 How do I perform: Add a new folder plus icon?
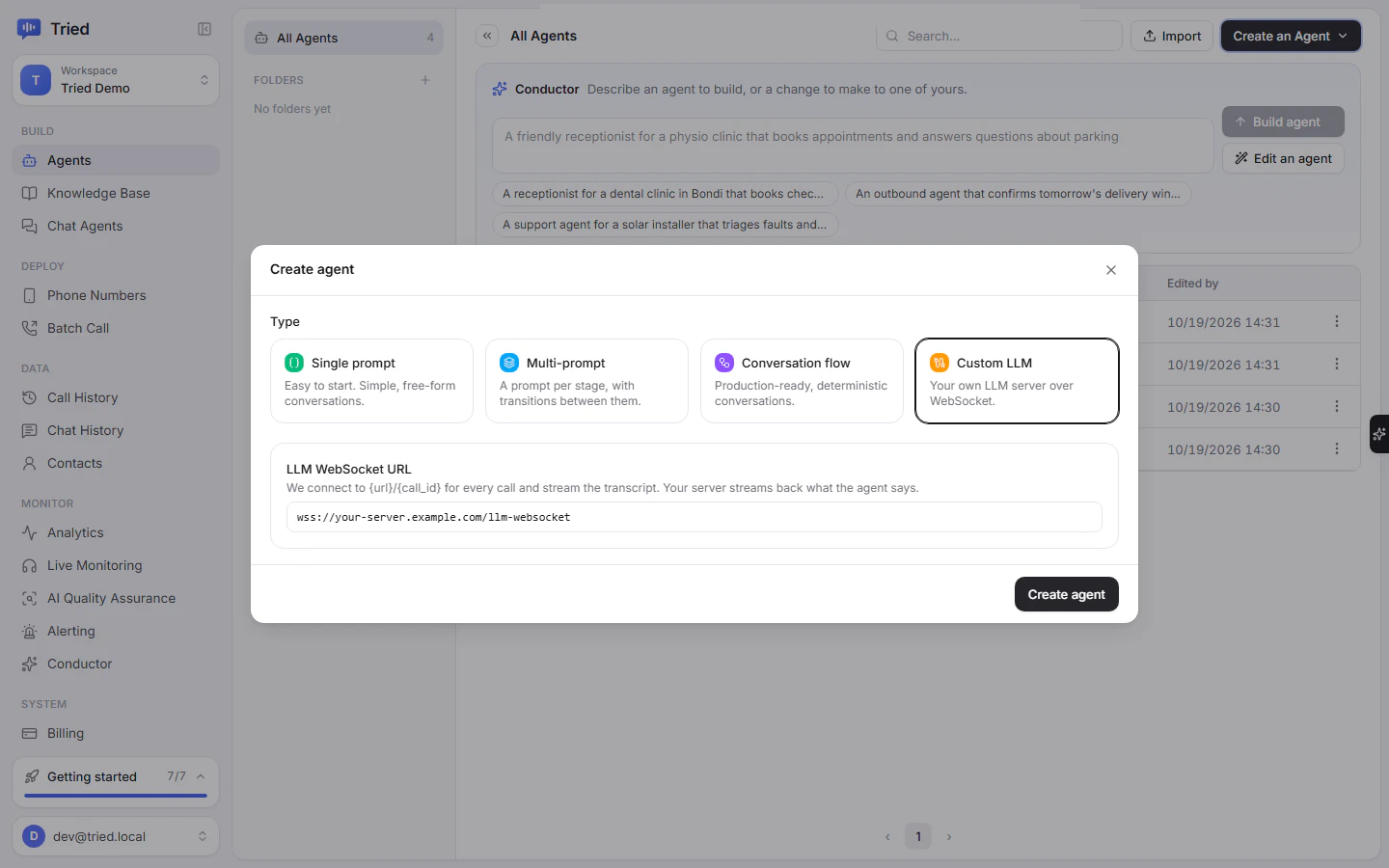point(425,80)
